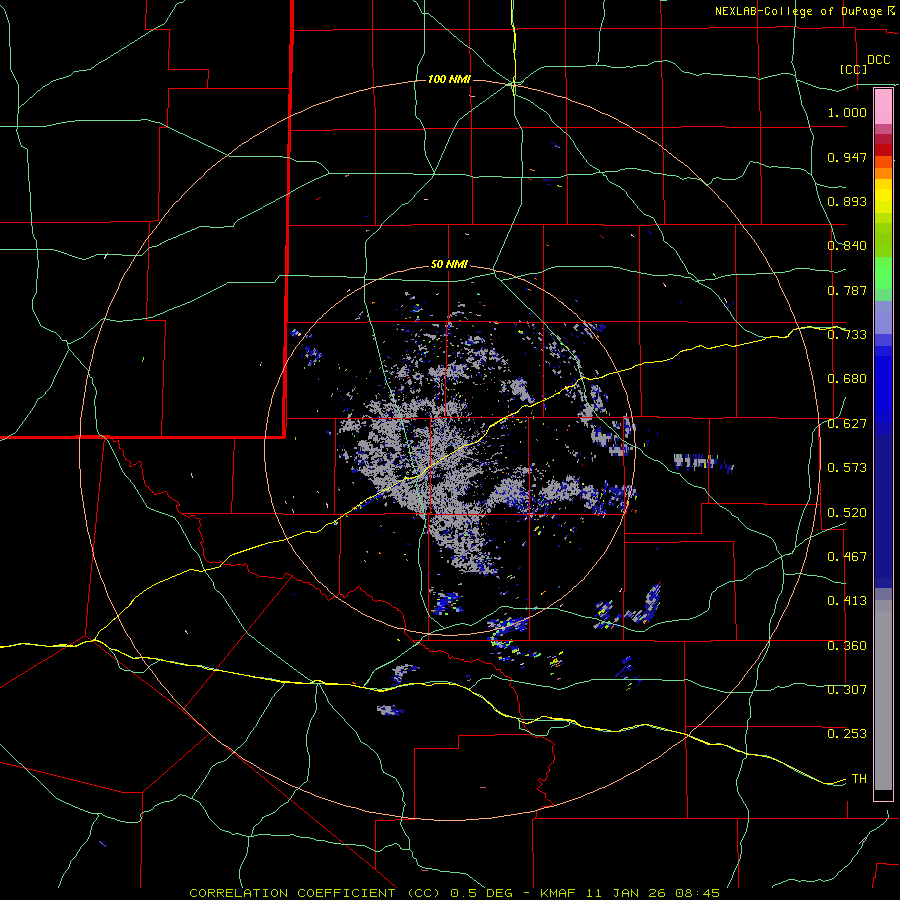Click the 50 NMI range ring label
The height and width of the screenshot is (900, 900).
click(x=449, y=265)
